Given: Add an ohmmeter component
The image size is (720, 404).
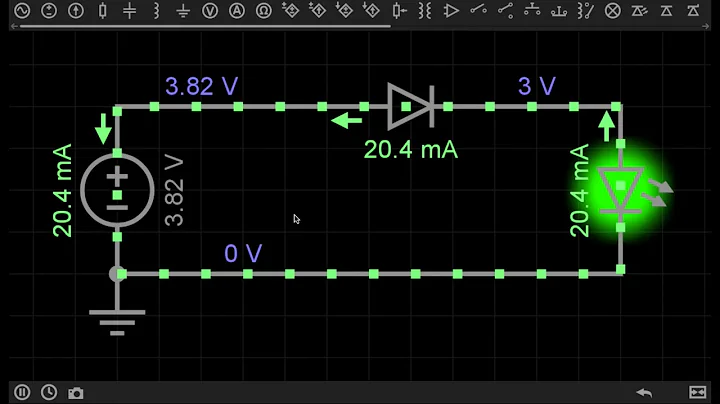Looking at the screenshot, I should pyautogui.click(x=264, y=11).
